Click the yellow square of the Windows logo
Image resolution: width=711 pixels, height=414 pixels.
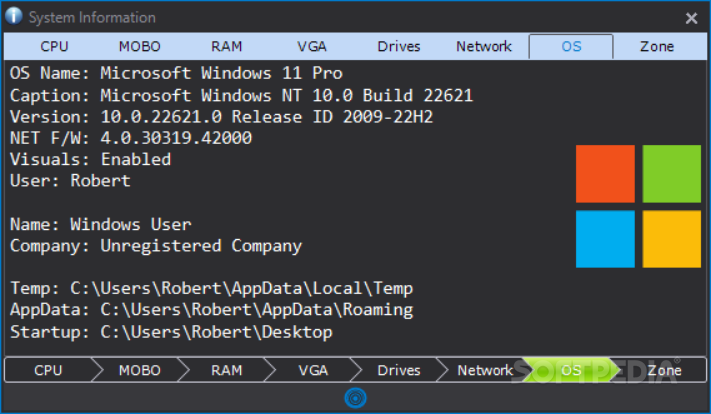(672, 239)
